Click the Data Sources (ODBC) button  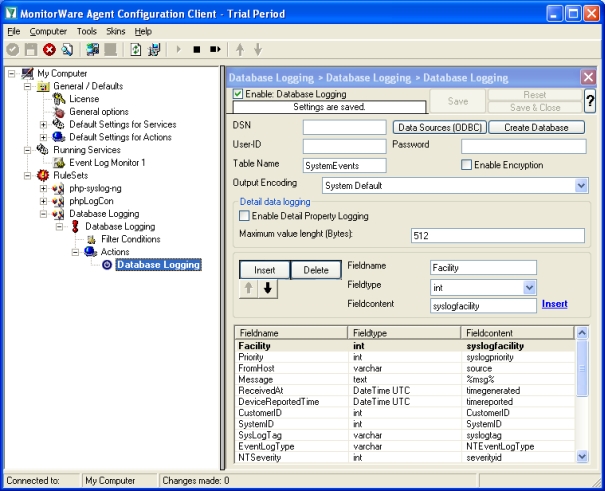click(440, 127)
